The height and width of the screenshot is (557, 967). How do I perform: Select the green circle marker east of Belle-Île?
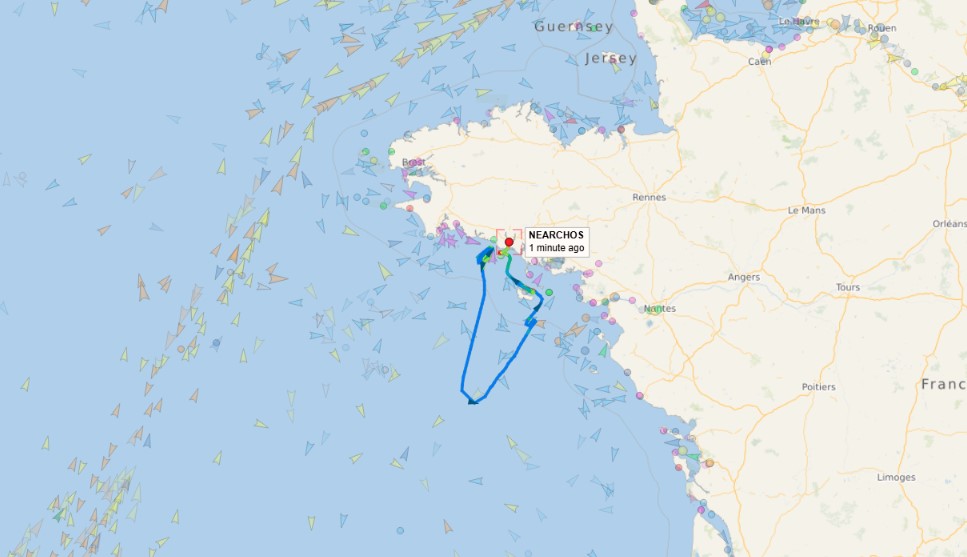click(x=549, y=292)
